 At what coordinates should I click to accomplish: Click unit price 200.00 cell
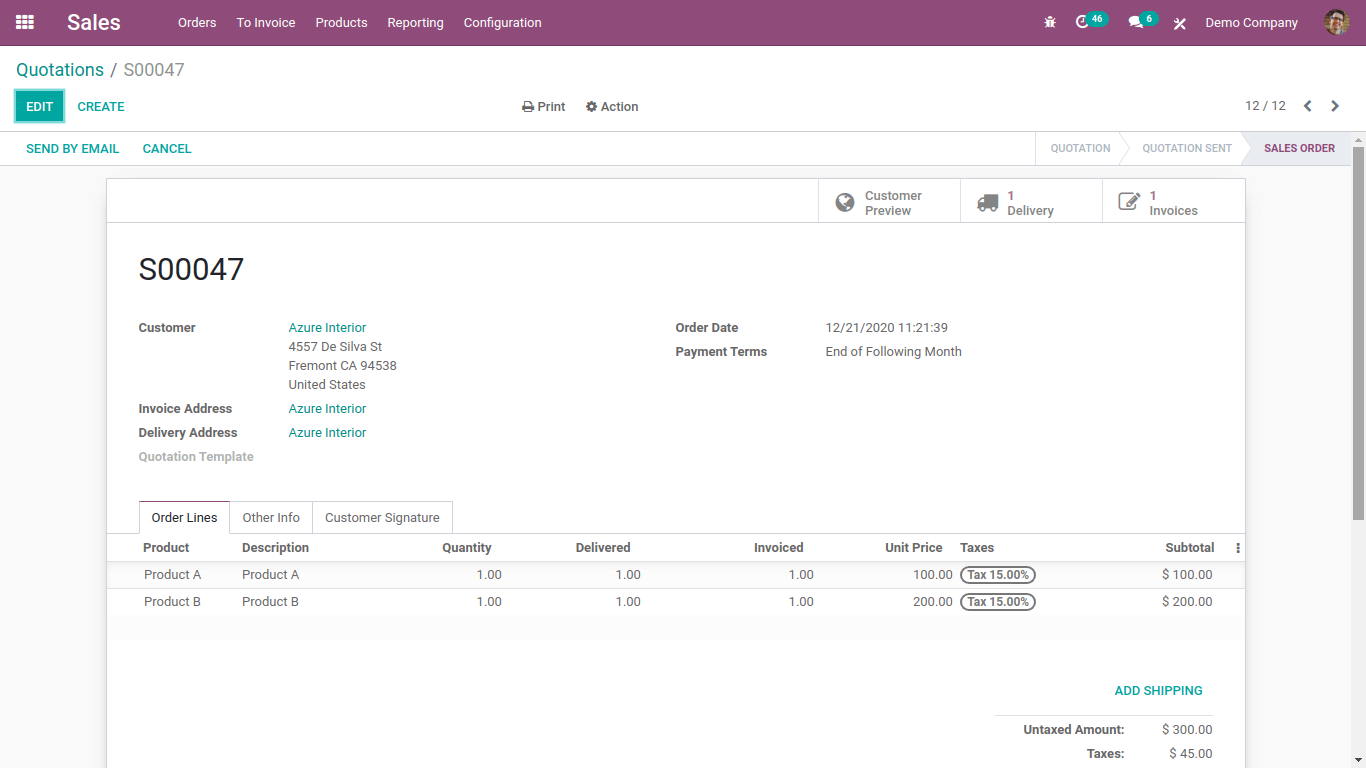tap(933, 602)
